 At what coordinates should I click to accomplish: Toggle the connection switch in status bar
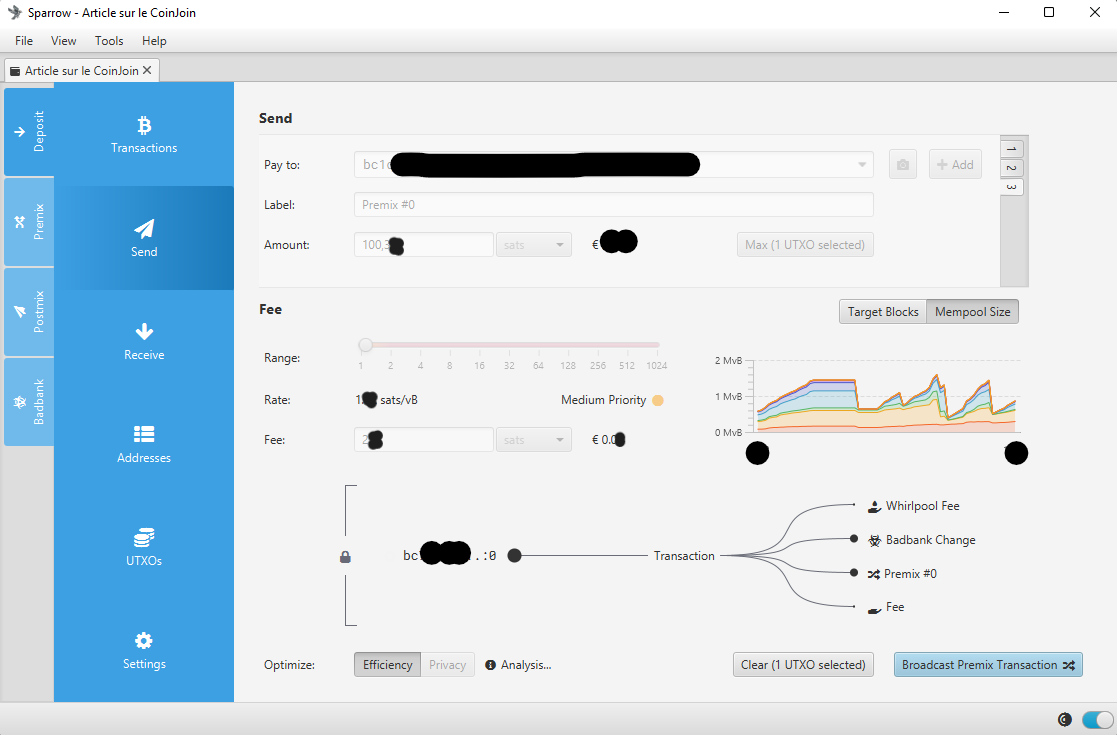[x=1097, y=719]
